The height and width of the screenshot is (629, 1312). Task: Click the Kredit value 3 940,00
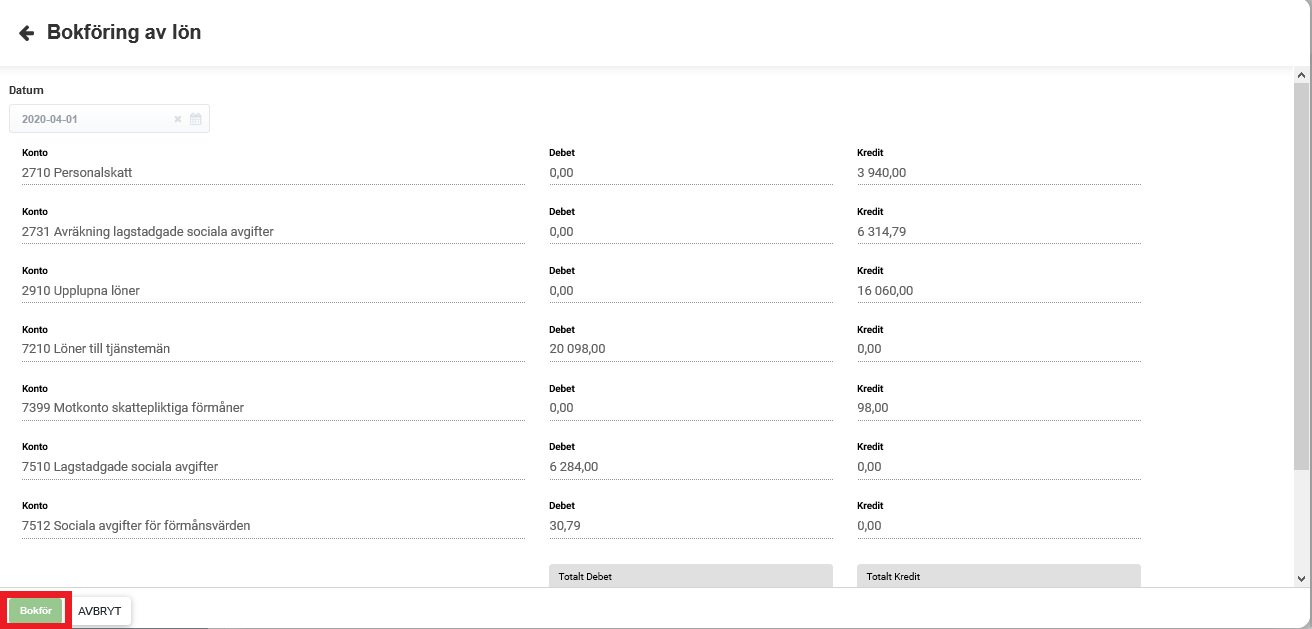click(998, 173)
